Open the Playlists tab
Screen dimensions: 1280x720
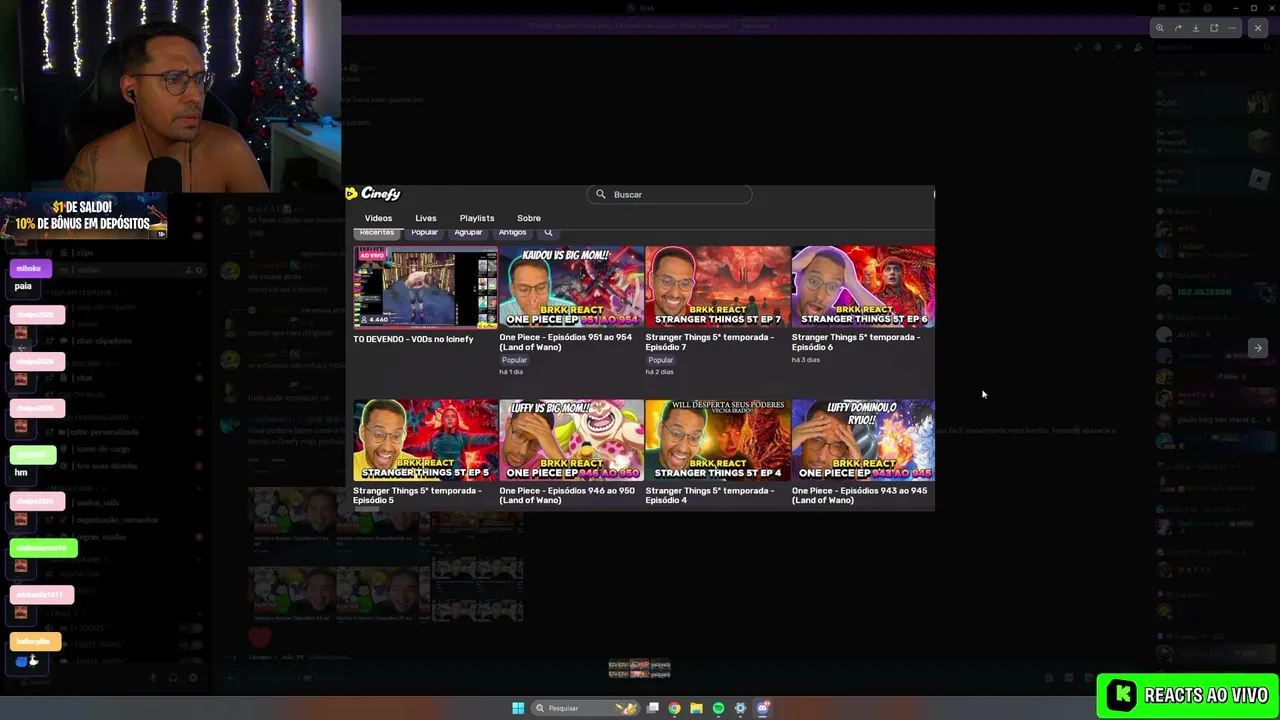click(477, 218)
